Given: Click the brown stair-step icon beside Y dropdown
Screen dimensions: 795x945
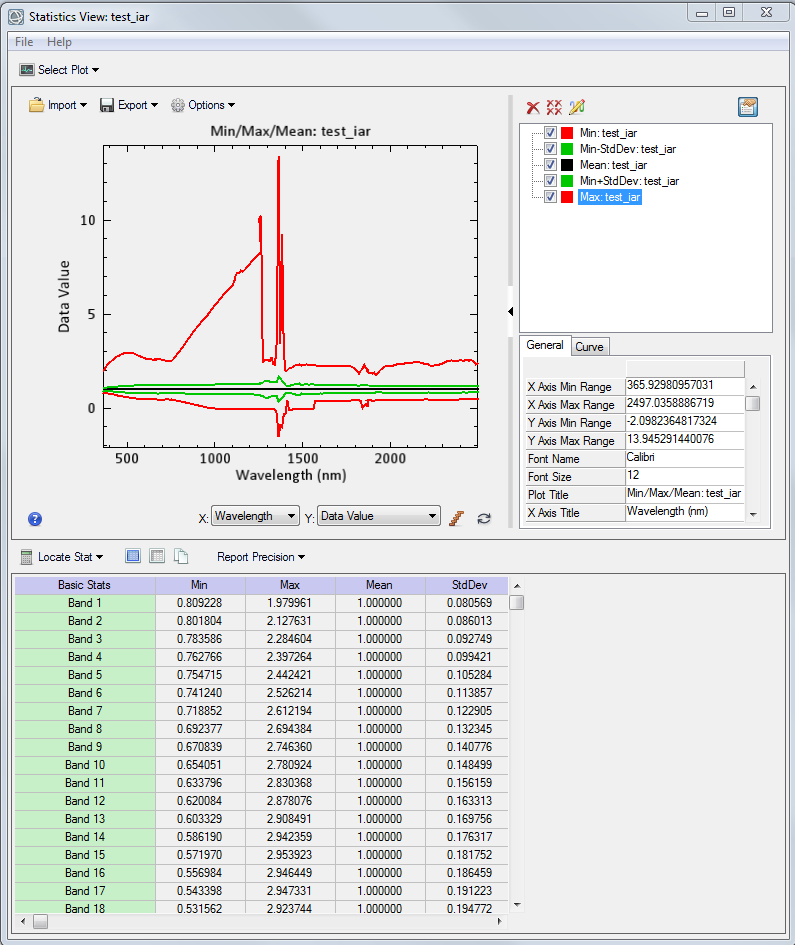Looking at the screenshot, I should click(x=457, y=517).
